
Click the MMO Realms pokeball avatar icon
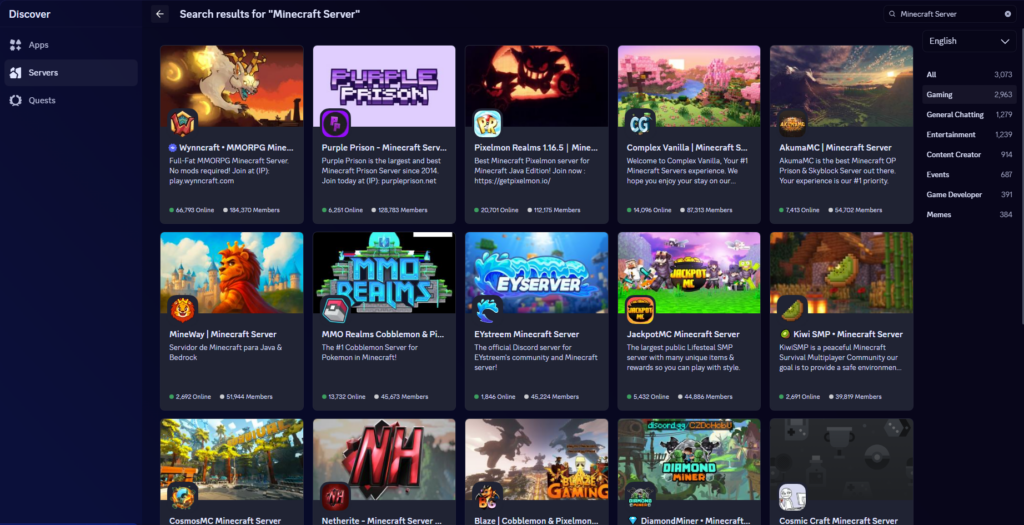click(x=335, y=310)
